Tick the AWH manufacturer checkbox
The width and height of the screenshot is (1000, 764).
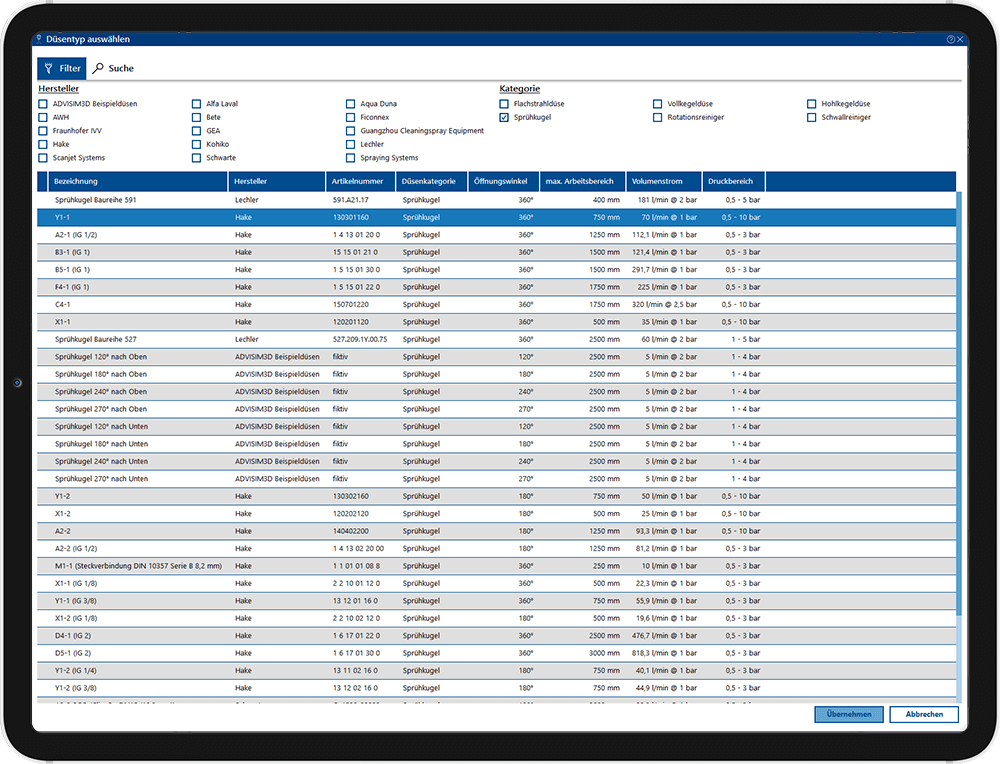click(43, 117)
